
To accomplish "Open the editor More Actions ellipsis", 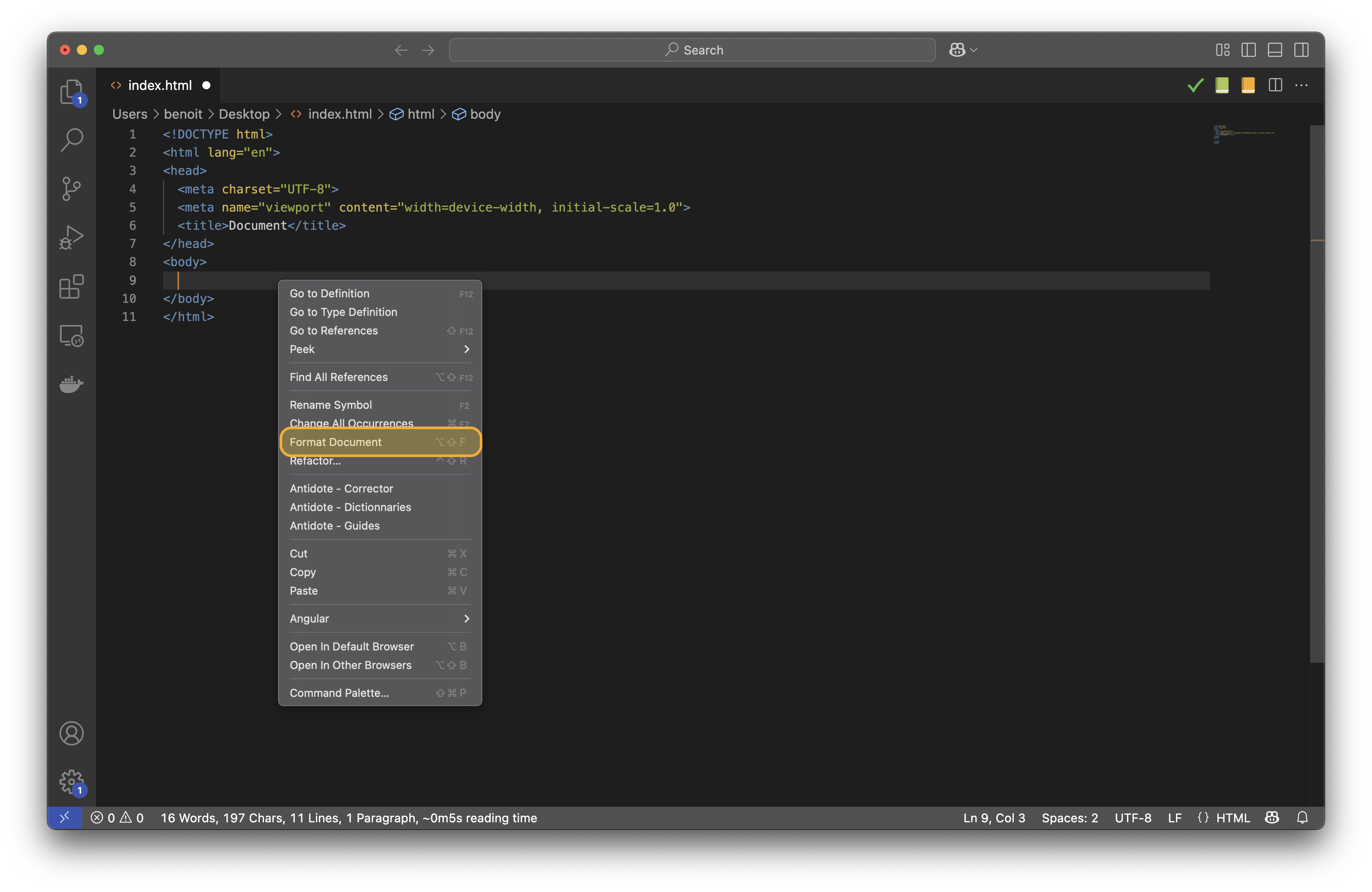I will tap(1301, 85).
